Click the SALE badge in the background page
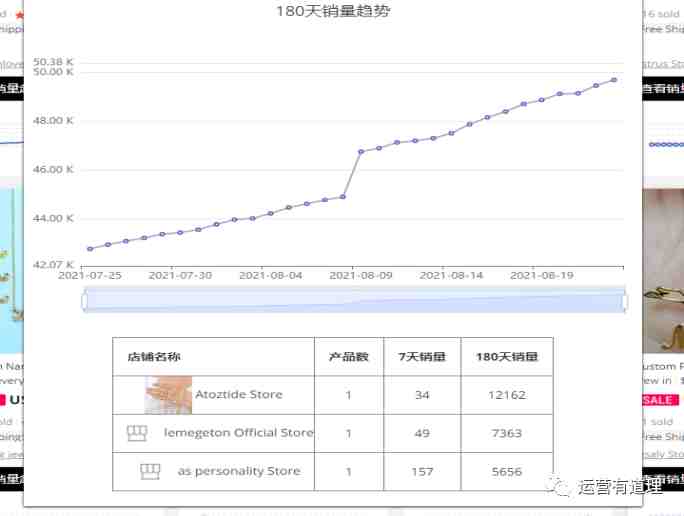The width and height of the screenshot is (684, 516). (660, 400)
